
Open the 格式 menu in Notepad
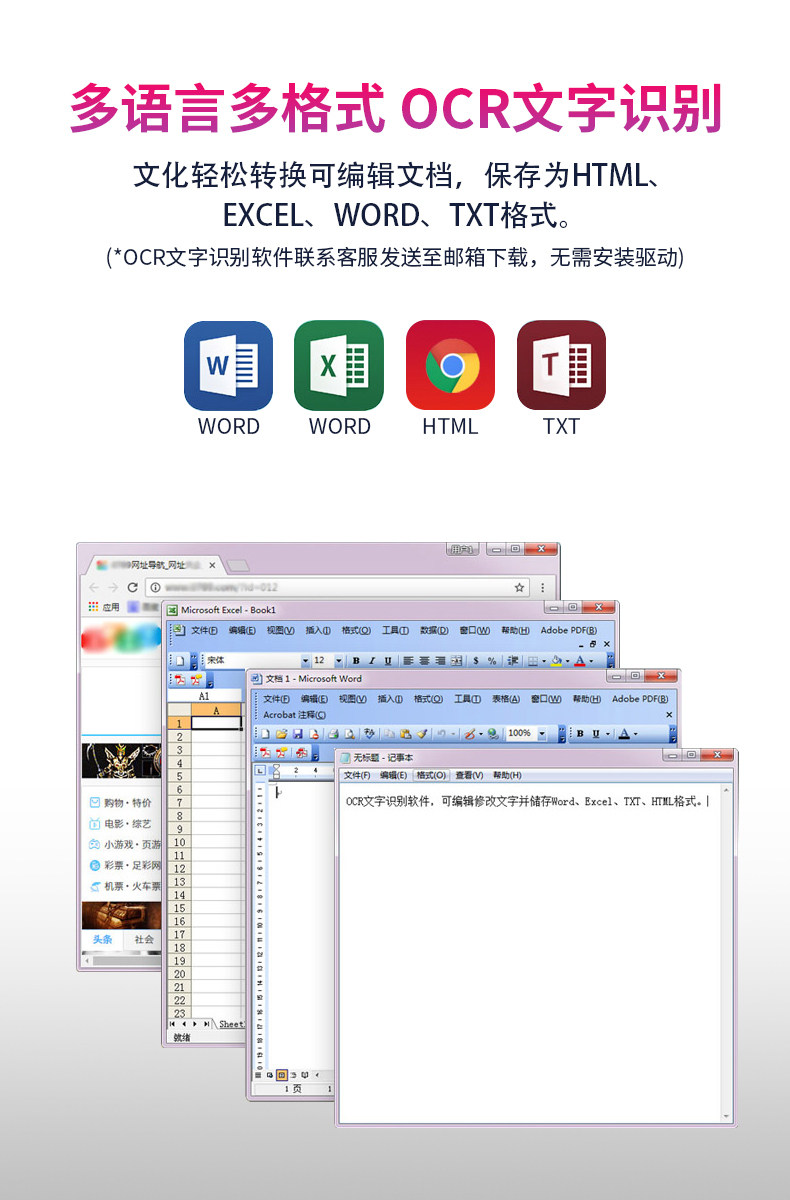[x=432, y=775]
